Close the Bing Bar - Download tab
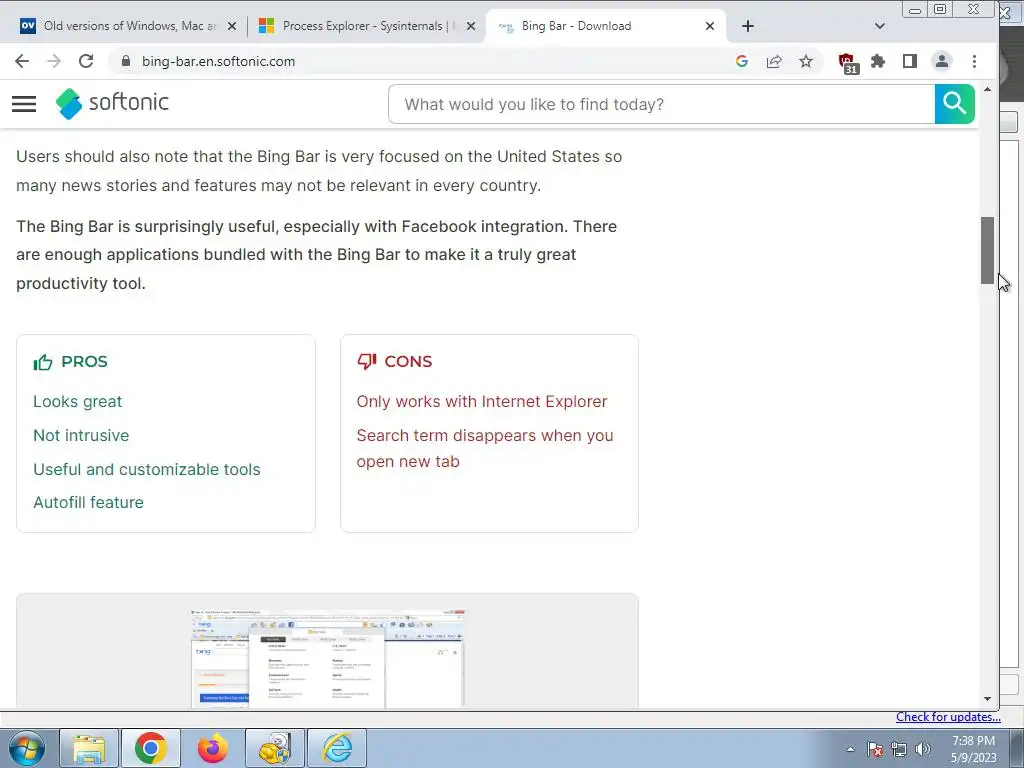This screenshot has width=1024, height=768. click(710, 26)
